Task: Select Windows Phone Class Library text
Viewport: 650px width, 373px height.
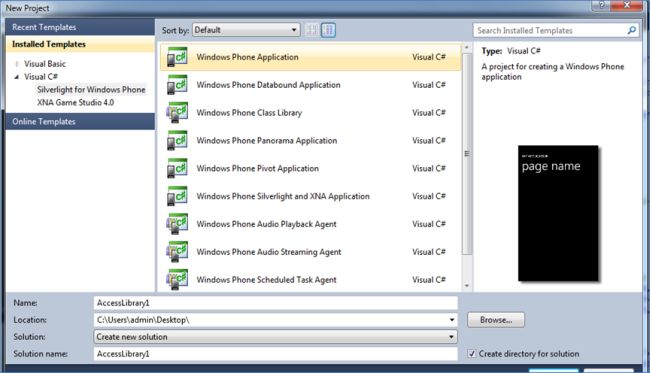Action: [249, 113]
